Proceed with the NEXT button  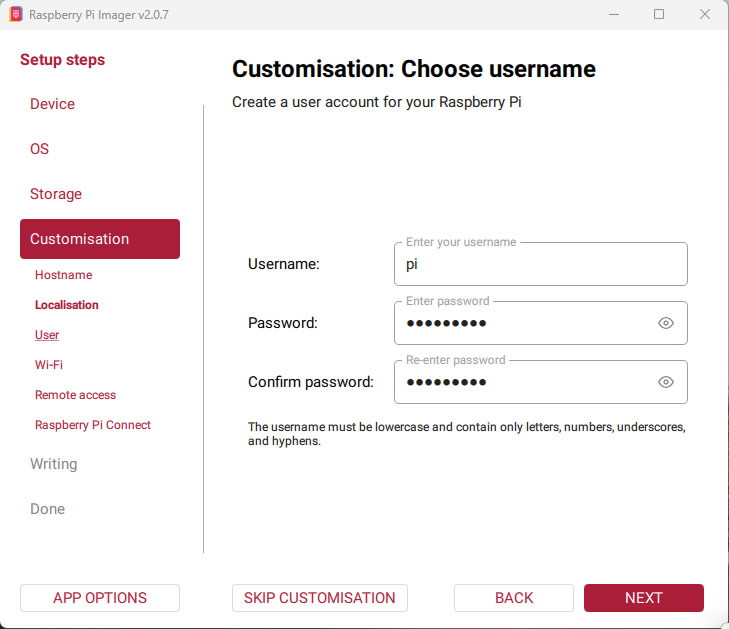[x=644, y=598]
